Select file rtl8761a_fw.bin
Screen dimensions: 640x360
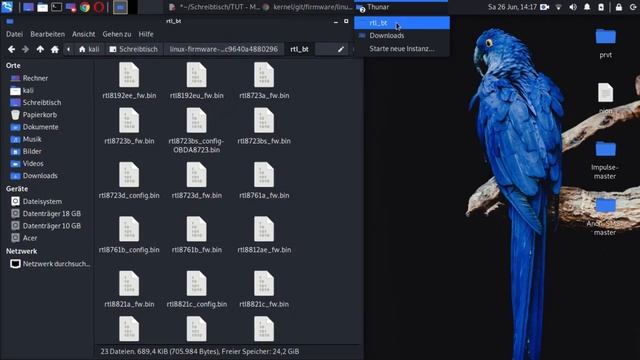coord(264,180)
